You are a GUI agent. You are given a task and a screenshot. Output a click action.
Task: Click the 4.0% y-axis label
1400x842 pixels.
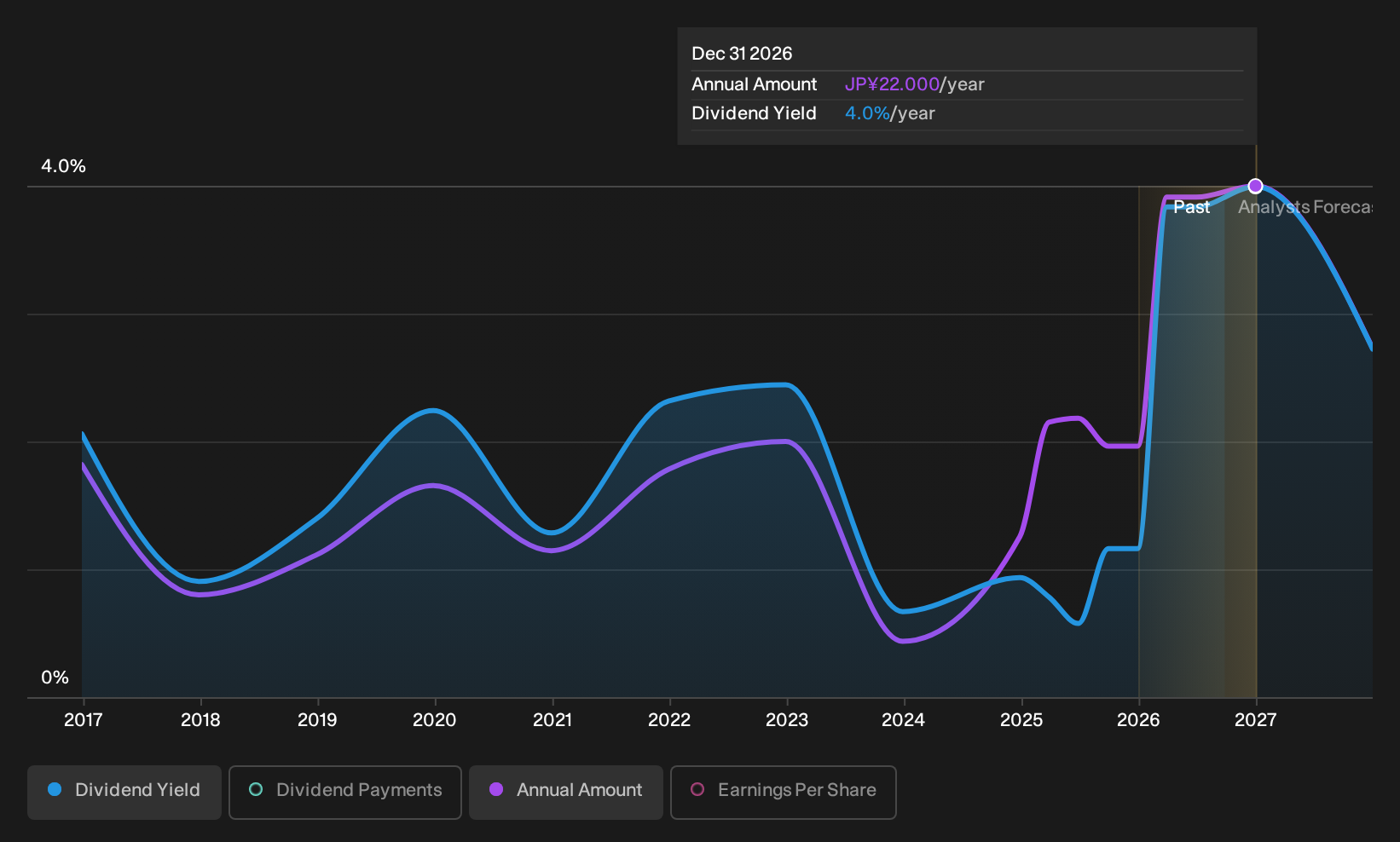tap(64, 166)
